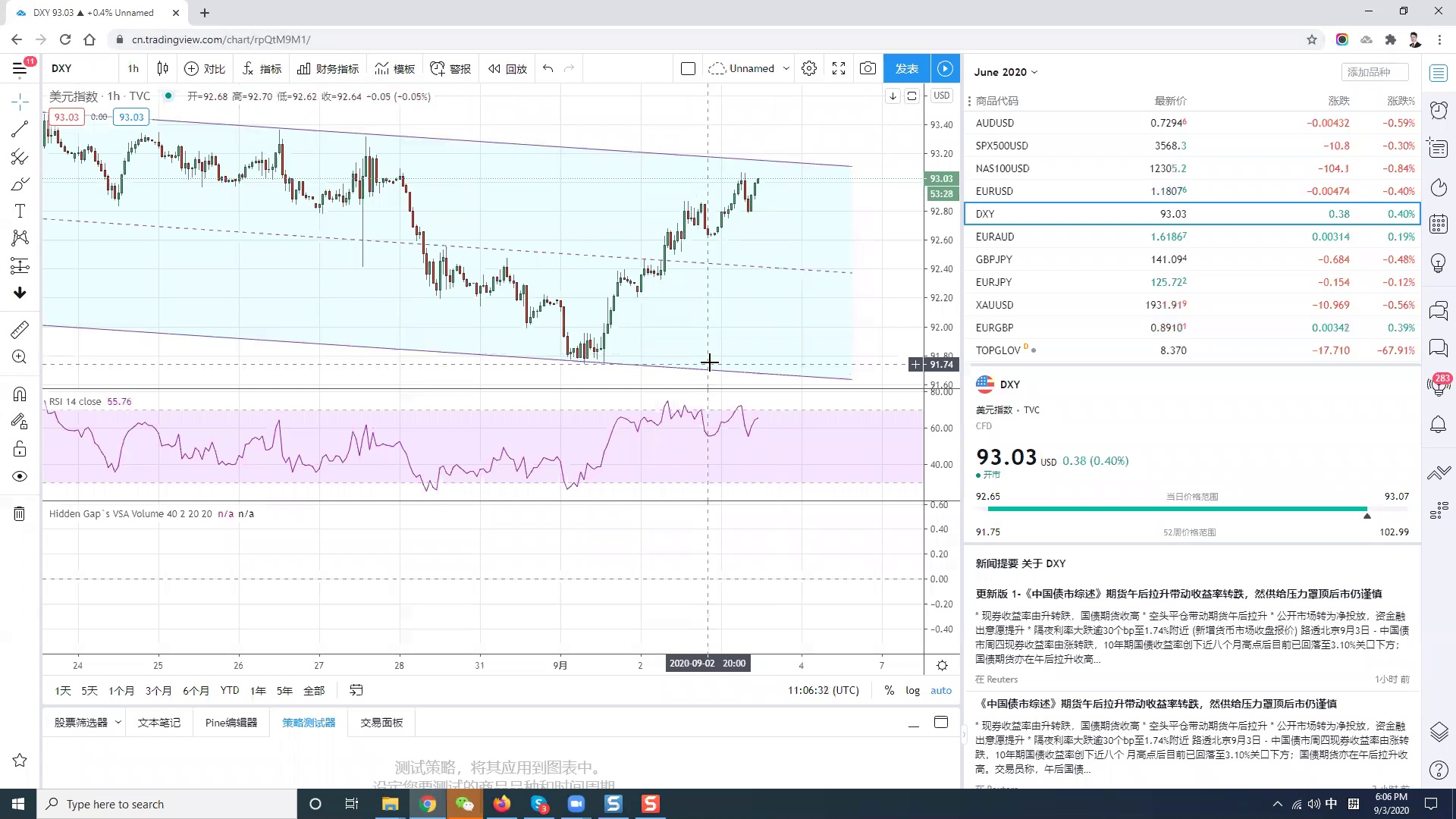The image size is (1456, 819).
Task: Open the 交易面板 tab
Action: tap(381, 723)
